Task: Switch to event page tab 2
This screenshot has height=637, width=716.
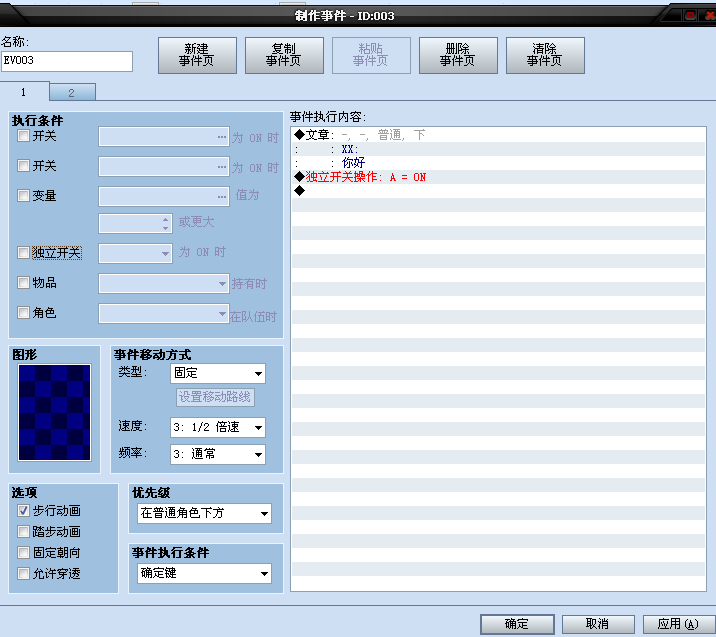Action: [72, 92]
